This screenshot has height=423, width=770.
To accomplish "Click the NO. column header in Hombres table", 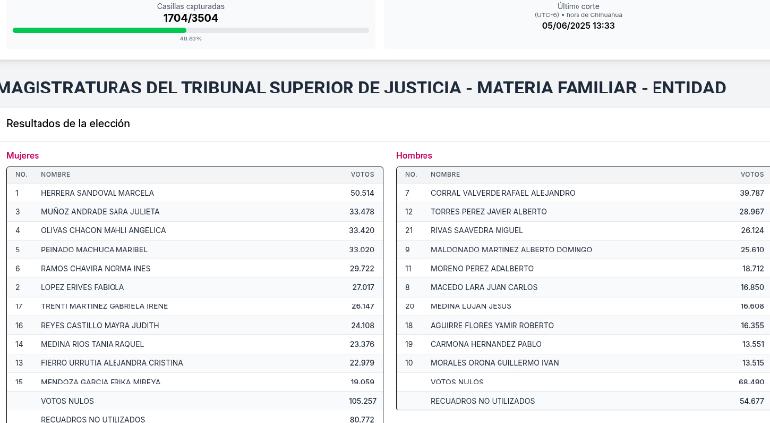I will pyautogui.click(x=411, y=174).
